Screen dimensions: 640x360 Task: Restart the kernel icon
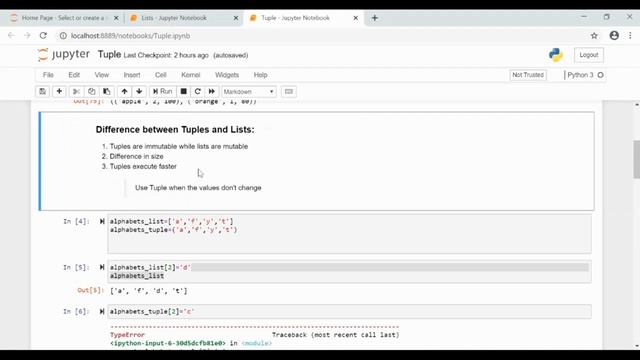198,91
